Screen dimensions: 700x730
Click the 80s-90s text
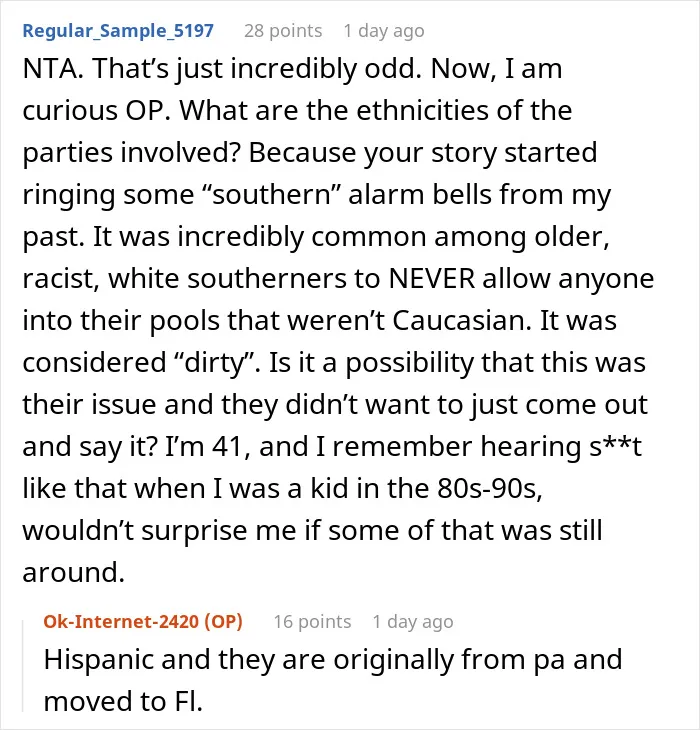pyautogui.click(x=490, y=488)
